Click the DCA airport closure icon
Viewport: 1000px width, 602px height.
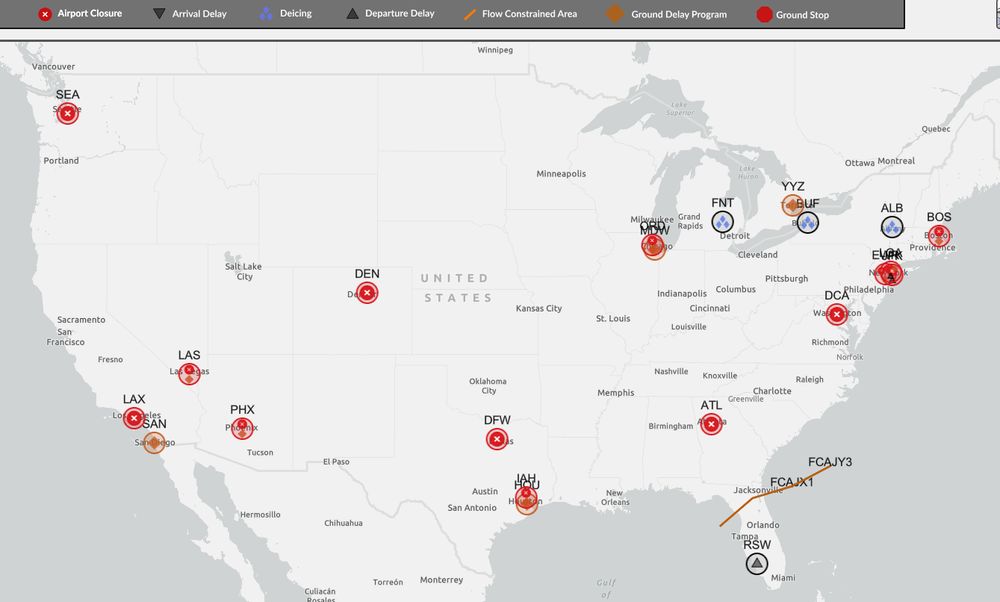(836, 313)
